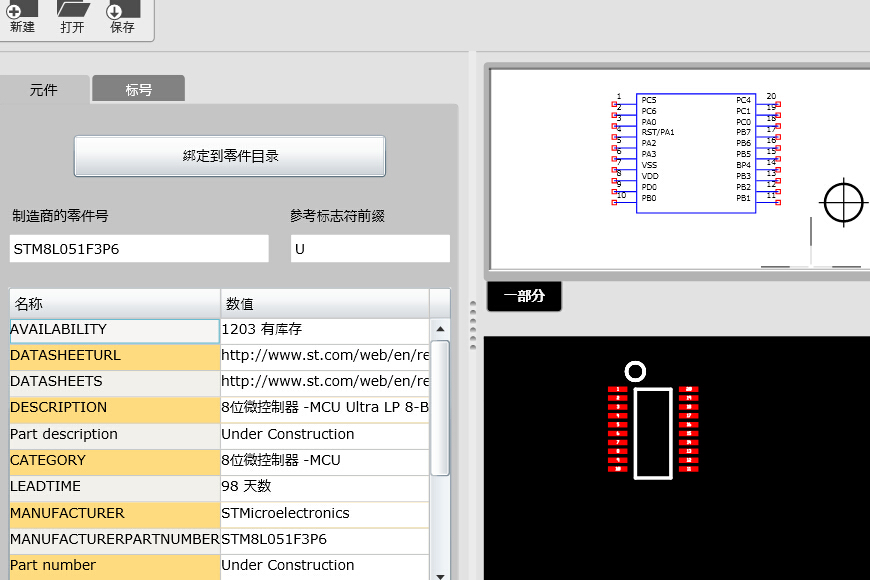Select the DATASHEETS row name
The width and height of the screenshot is (870, 580).
coord(115,383)
